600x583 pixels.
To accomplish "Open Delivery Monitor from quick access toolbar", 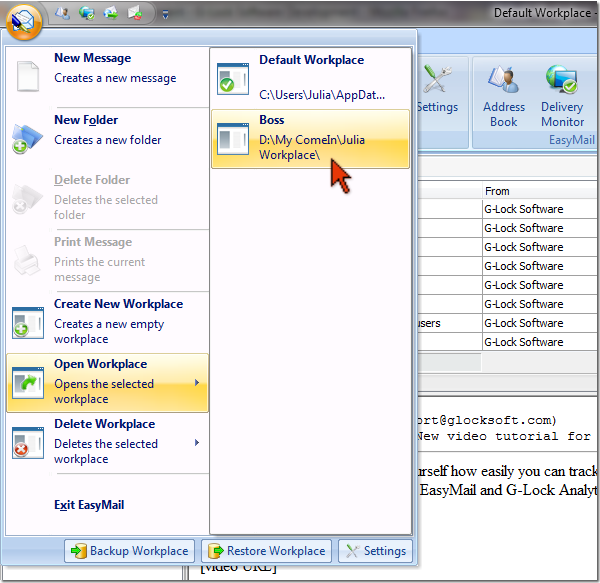I will [86, 13].
